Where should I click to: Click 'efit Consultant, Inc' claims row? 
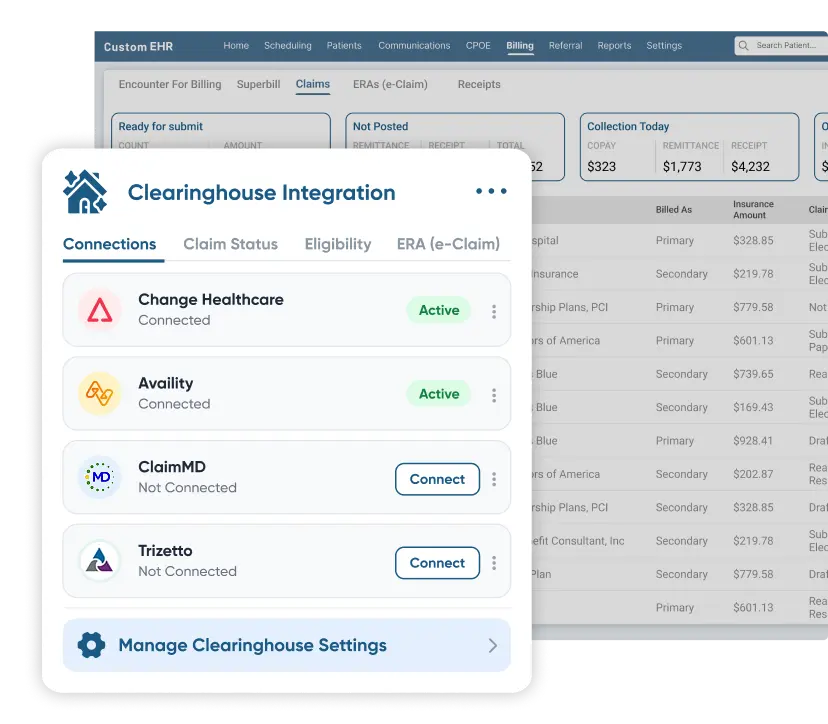coord(679,541)
